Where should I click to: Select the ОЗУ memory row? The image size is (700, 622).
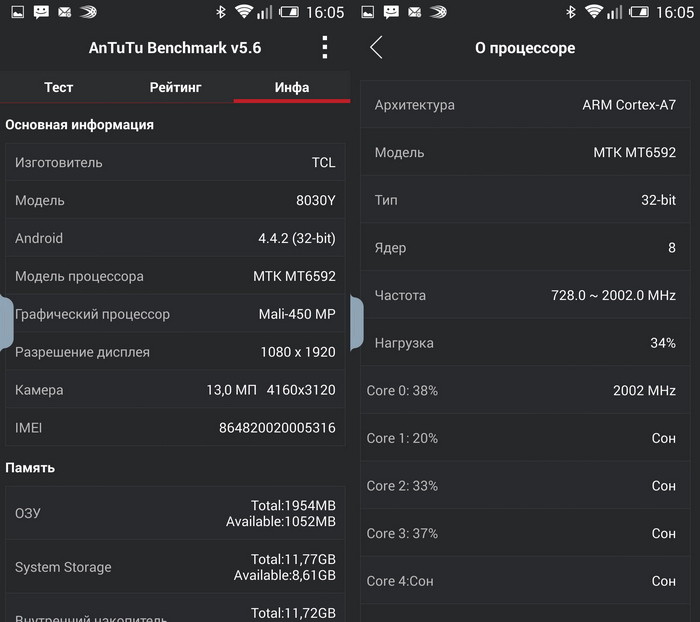coord(175,513)
